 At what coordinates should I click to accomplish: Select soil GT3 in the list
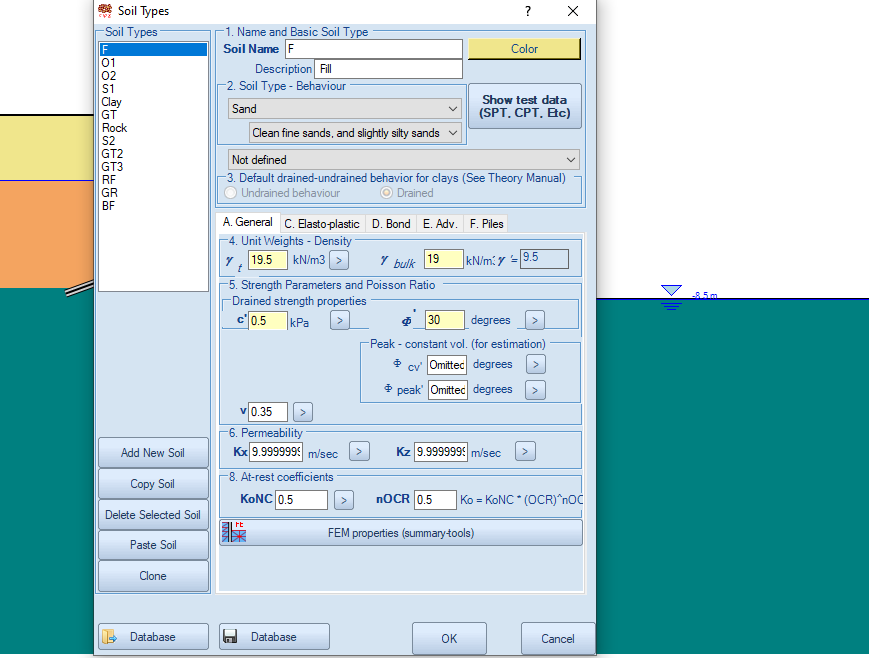click(153, 167)
